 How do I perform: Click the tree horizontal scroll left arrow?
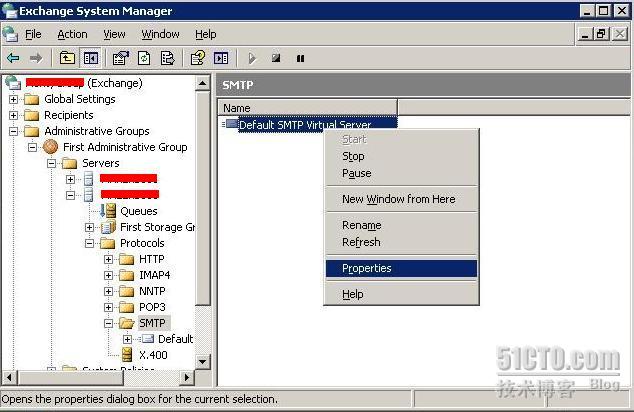click(x=9, y=378)
